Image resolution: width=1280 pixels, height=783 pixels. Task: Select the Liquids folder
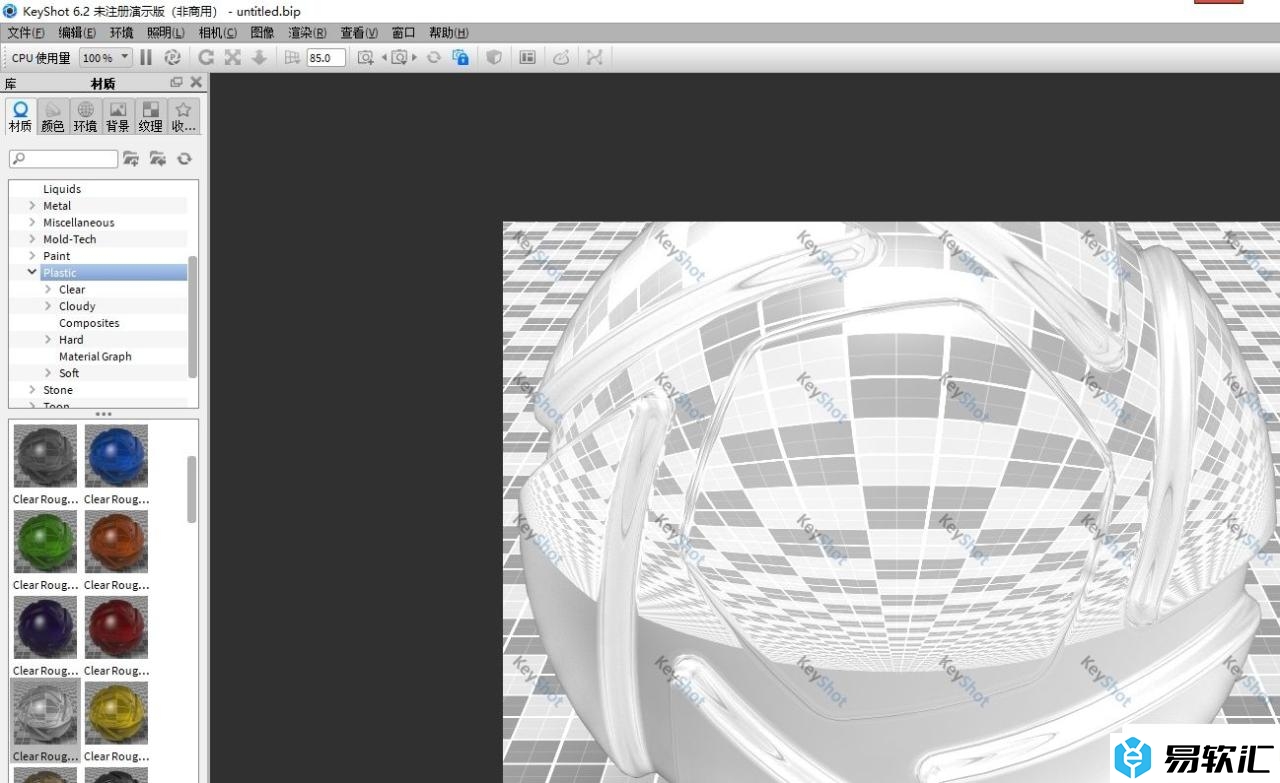click(x=62, y=189)
